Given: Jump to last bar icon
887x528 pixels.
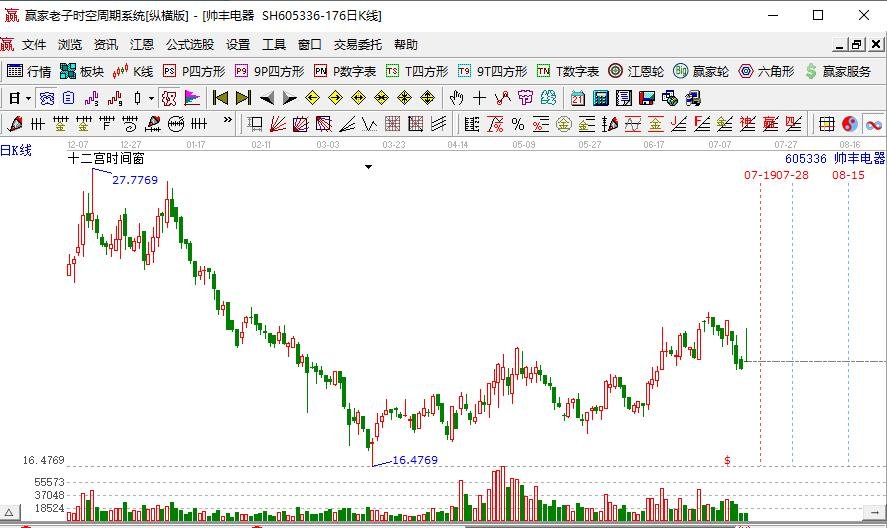Looking at the screenshot, I should coord(243,98).
